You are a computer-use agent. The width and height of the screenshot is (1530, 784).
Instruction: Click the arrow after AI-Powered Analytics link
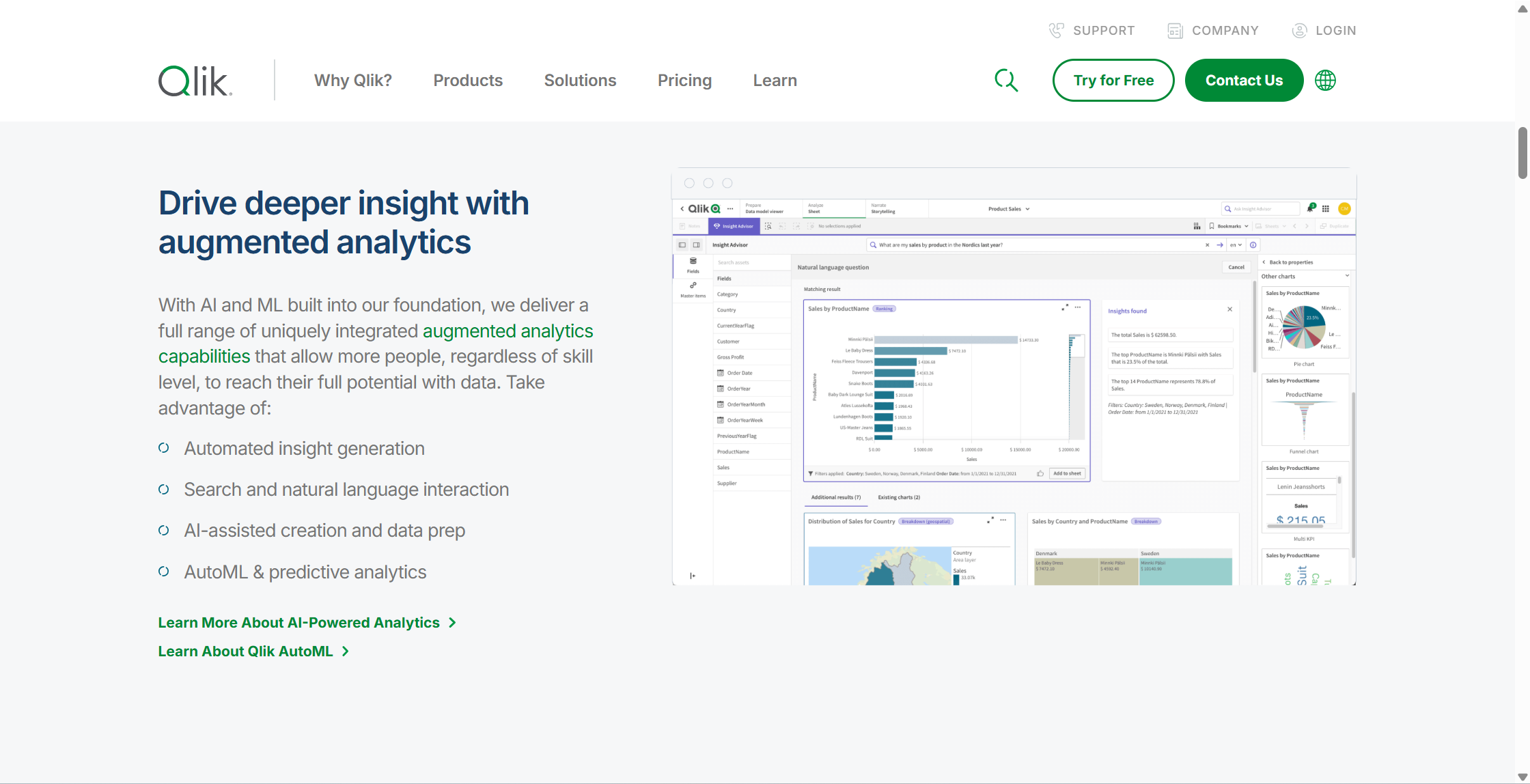[452, 623]
